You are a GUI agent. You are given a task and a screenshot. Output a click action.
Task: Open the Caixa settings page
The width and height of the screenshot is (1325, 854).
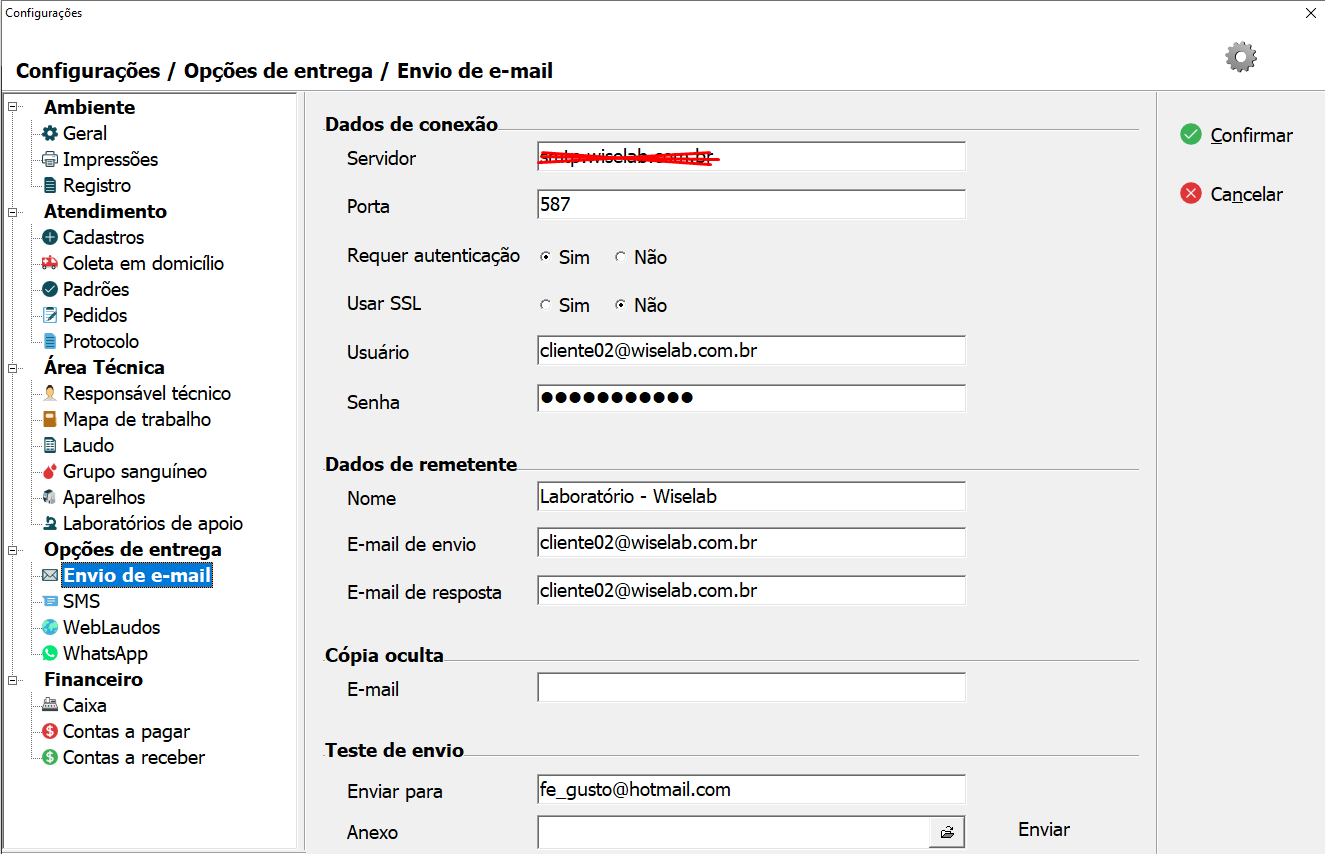click(85, 705)
